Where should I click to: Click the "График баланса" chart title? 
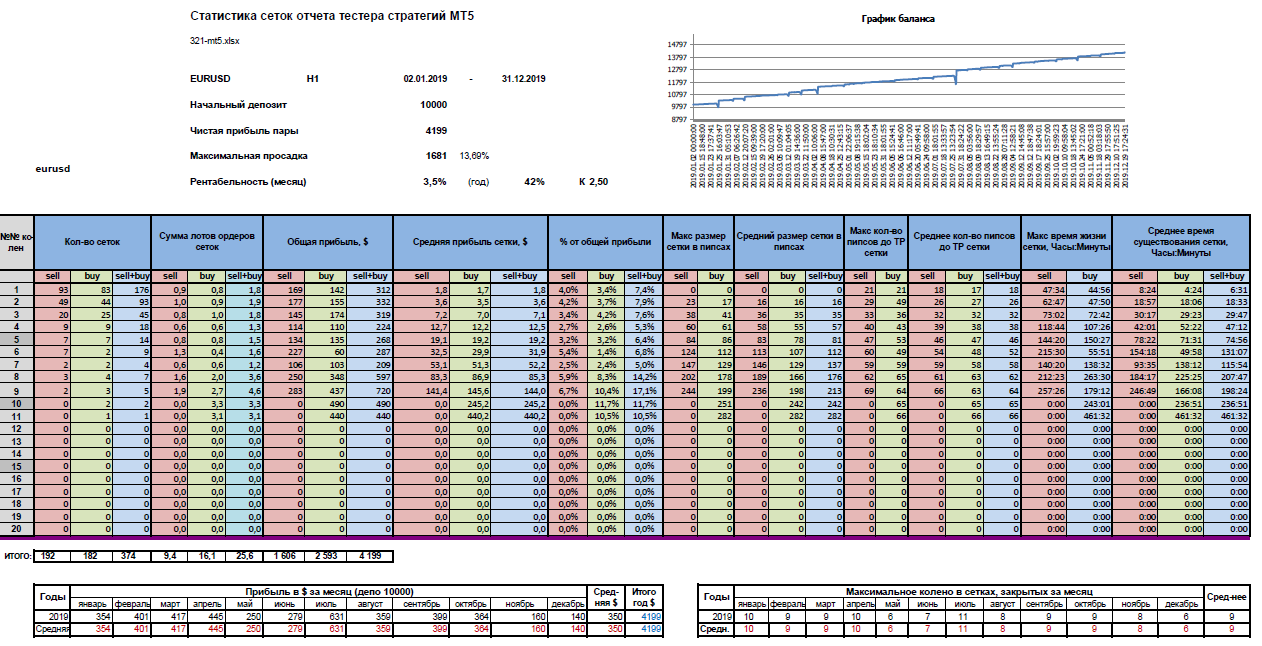pyautogui.click(x=897, y=18)
